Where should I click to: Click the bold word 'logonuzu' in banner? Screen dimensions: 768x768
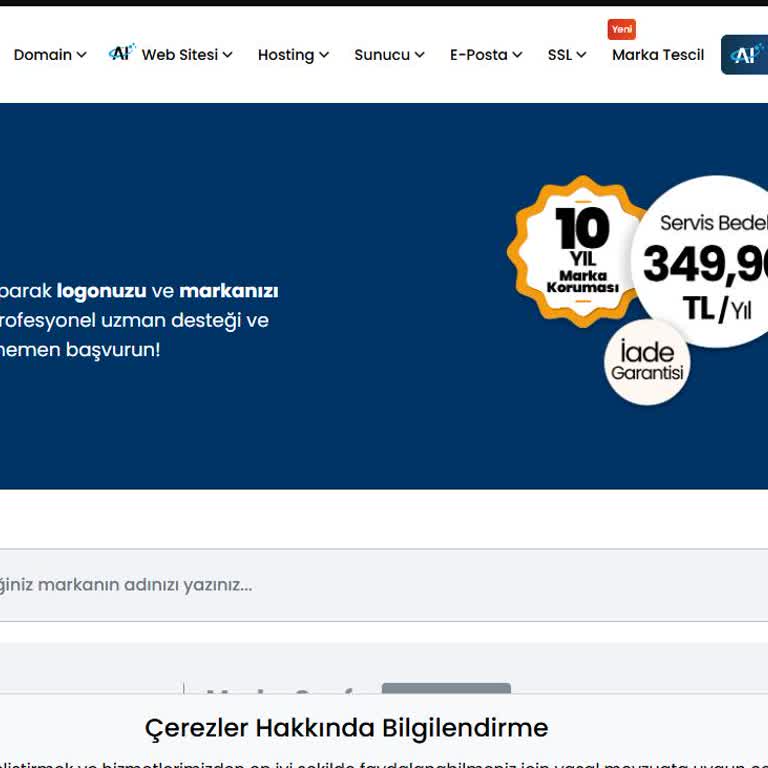click(101, 291)
